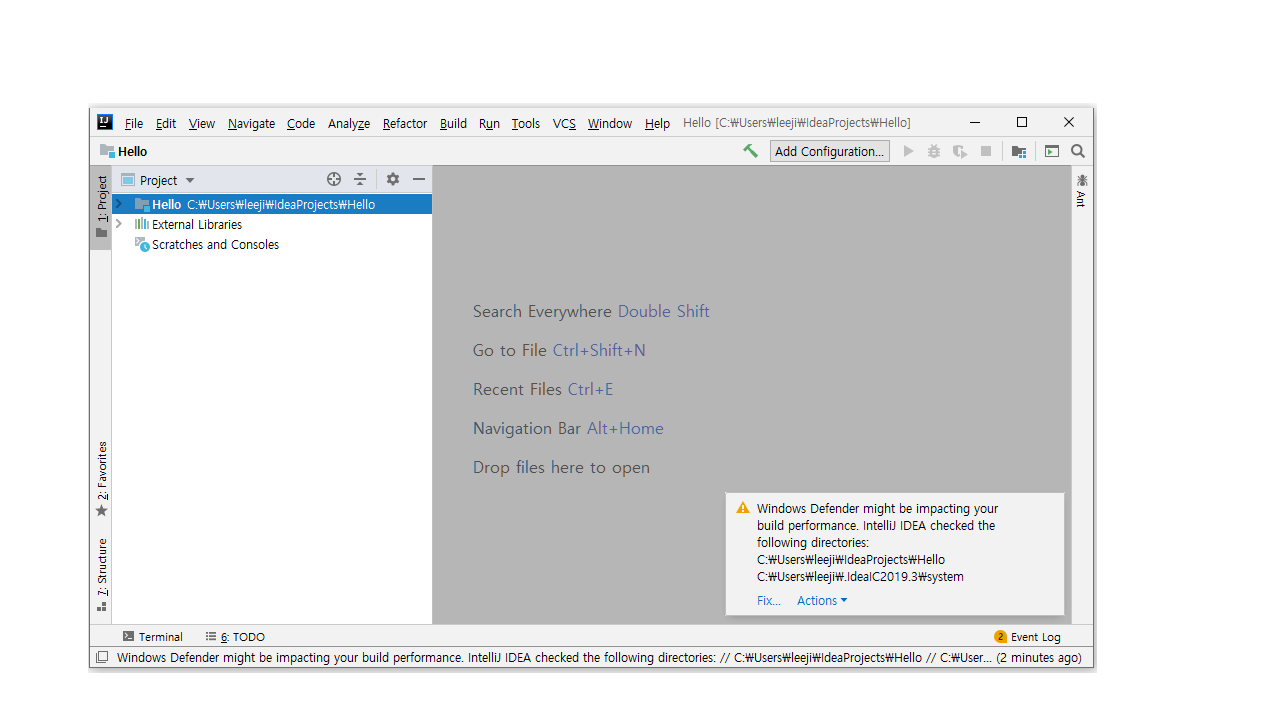Open the Run Anything toolbar icon
The width and height of the screenshot is (1280, 720).
pyautogui.click(x=1052, y=151)
